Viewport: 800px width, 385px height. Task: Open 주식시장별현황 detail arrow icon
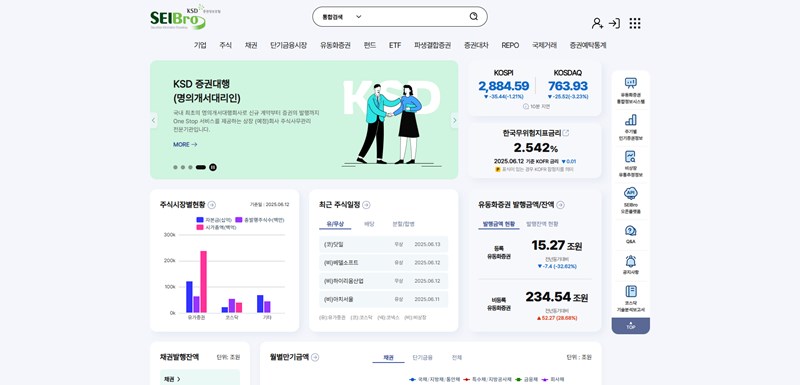click(212, 204)
